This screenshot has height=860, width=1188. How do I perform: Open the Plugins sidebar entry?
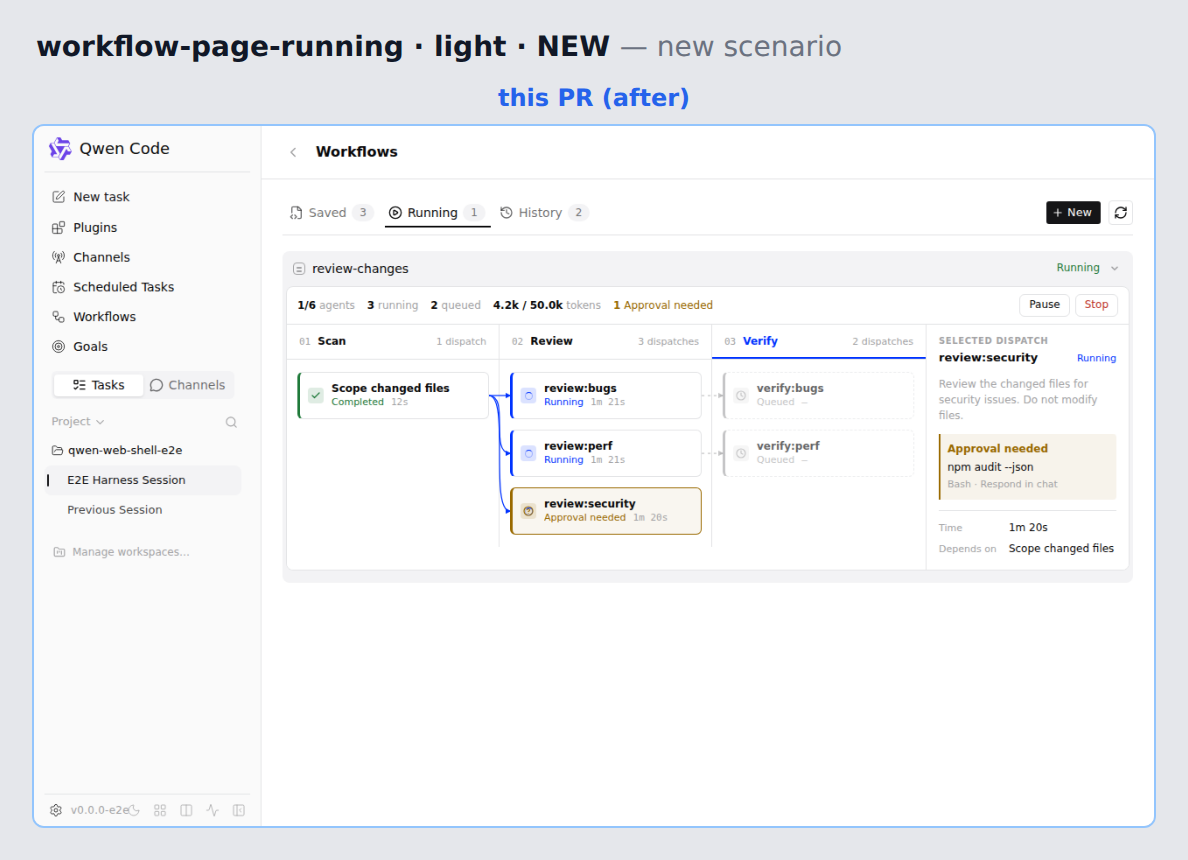pyautogui.click(x=95, y=227)
